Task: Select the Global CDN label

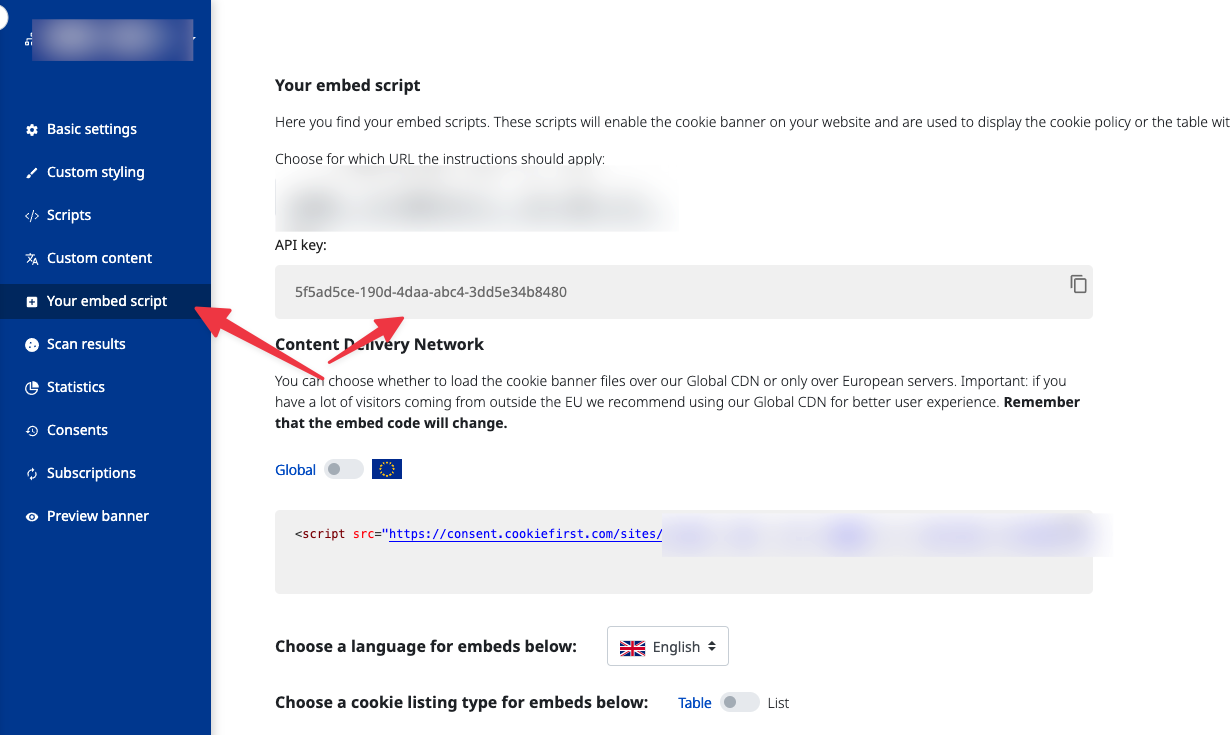Action: click(295, 470)
